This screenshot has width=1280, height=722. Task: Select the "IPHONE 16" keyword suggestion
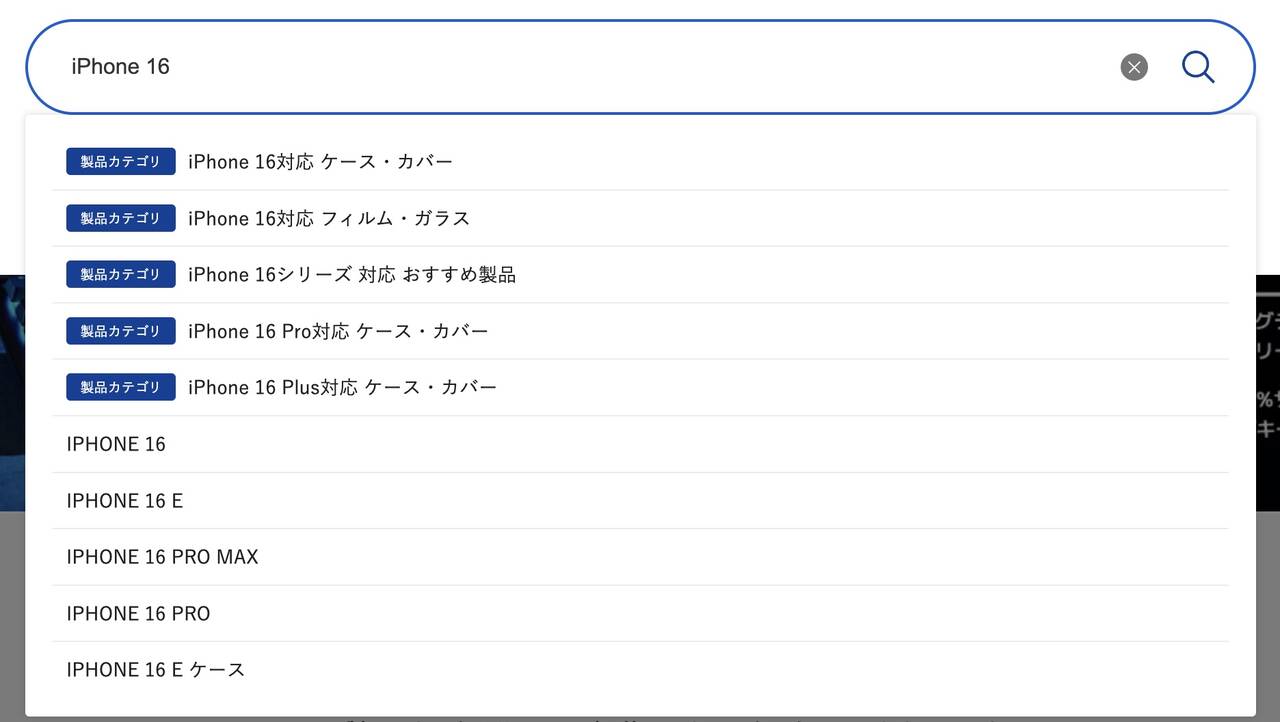pyautogui.click(x=116, y=445)
